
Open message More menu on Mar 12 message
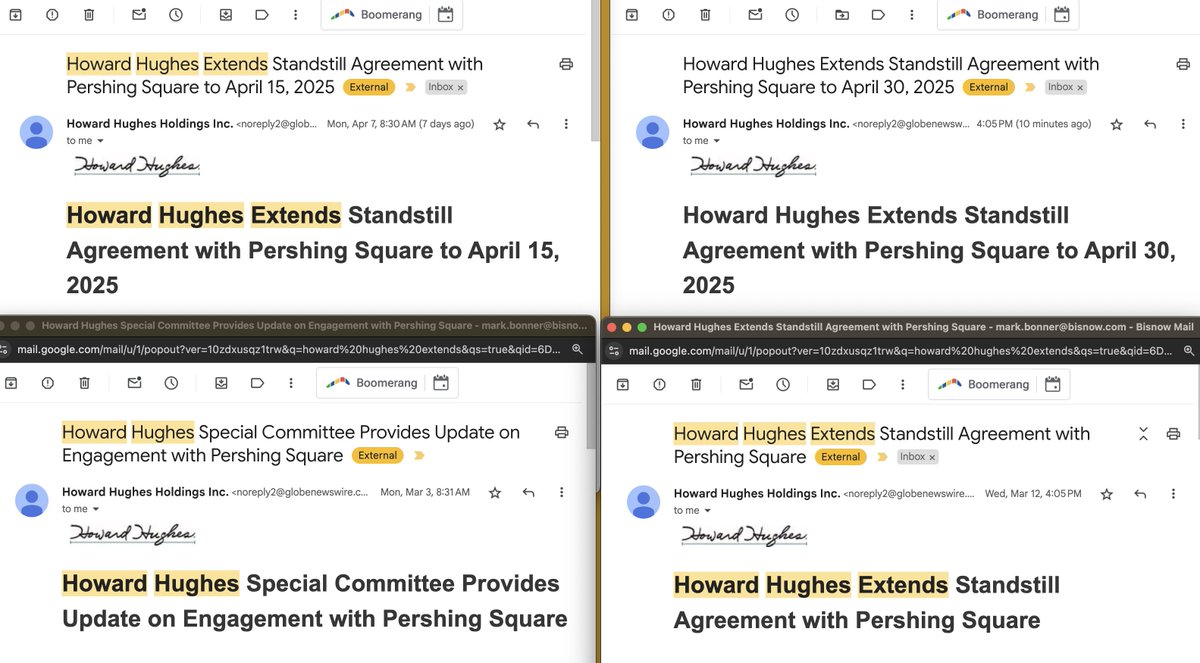point(1174,494)
